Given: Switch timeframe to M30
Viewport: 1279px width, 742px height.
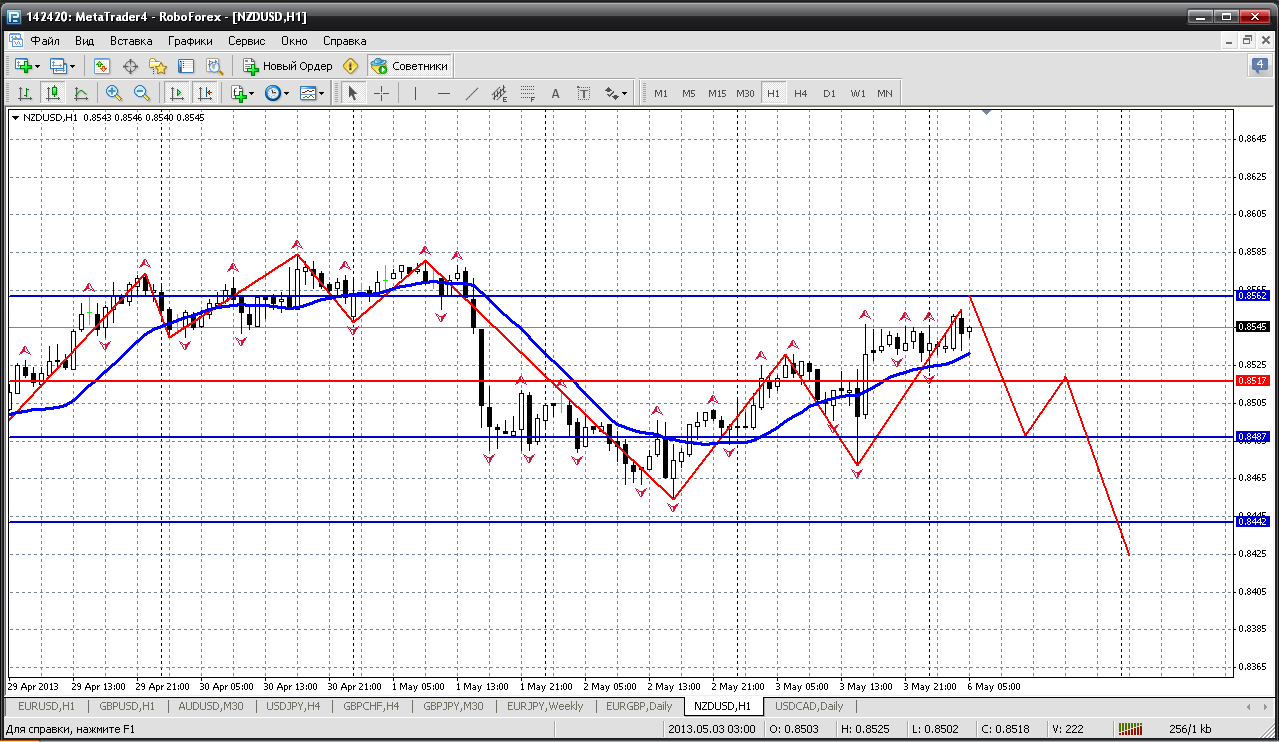Looking at the screenshot, I should [x=745, y=93].
